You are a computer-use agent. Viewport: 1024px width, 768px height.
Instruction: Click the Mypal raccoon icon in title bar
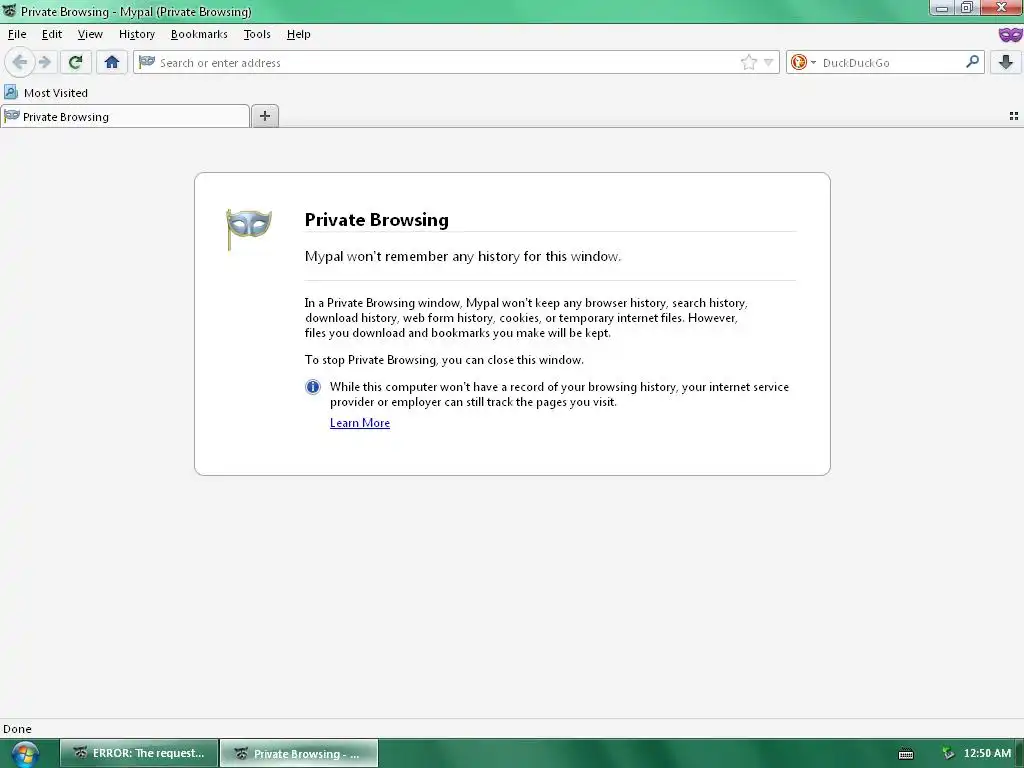(x=9, y=11)
